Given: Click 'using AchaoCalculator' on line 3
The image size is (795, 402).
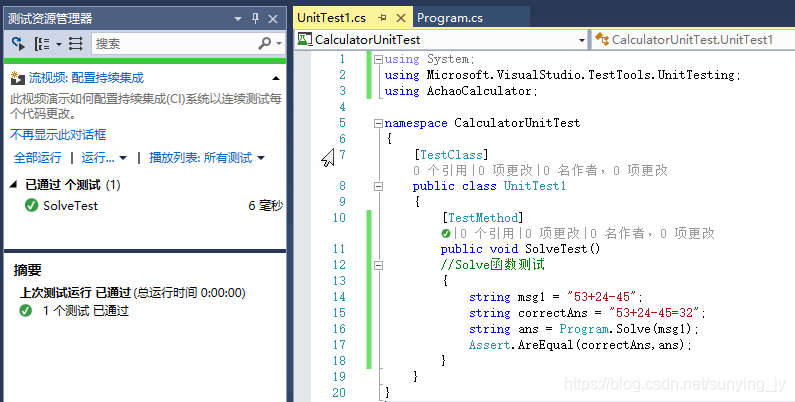Looking at the screenshot, I should (458, 91).
